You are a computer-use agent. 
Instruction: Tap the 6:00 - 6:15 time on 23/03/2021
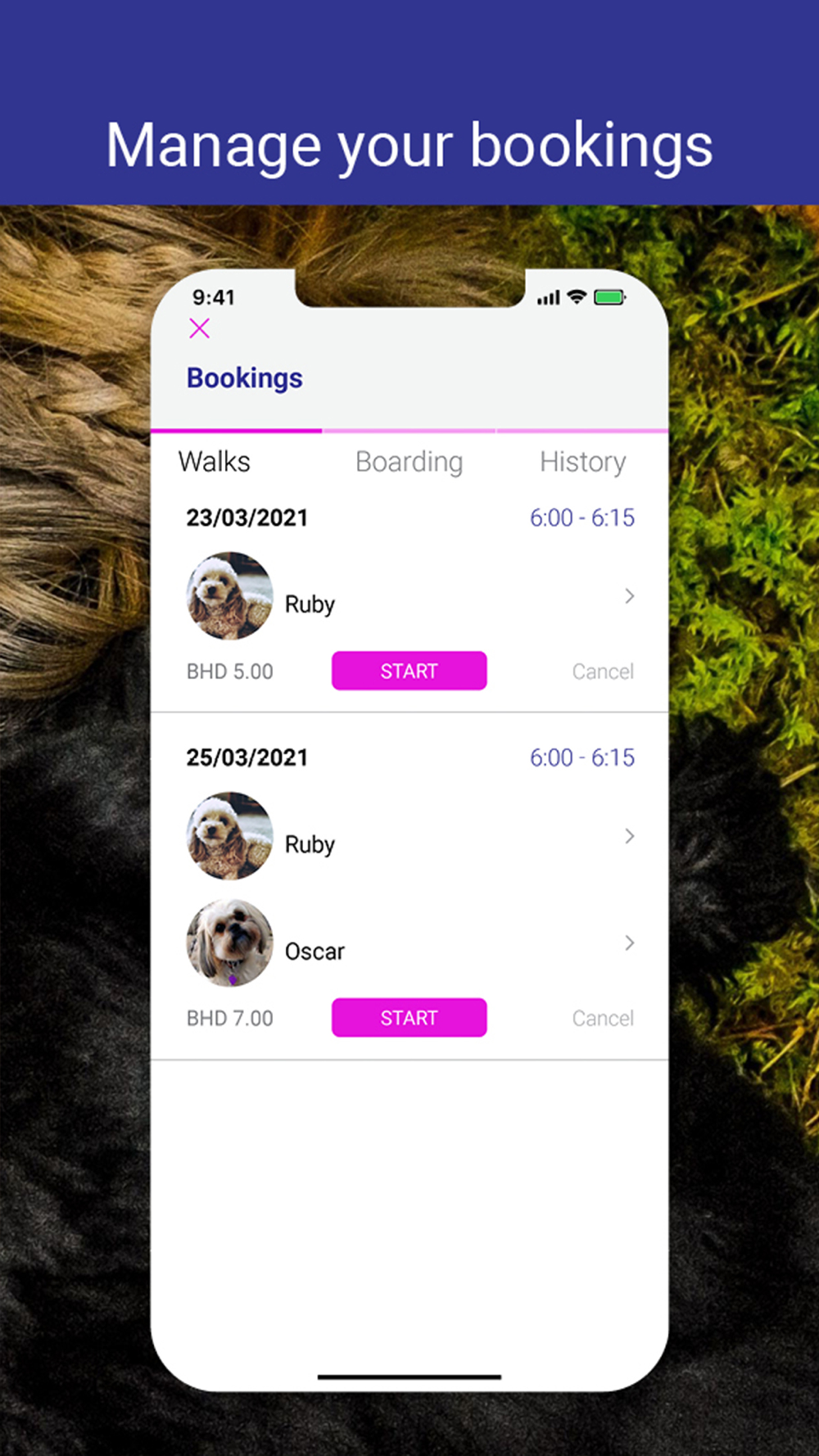coord(582,518)
